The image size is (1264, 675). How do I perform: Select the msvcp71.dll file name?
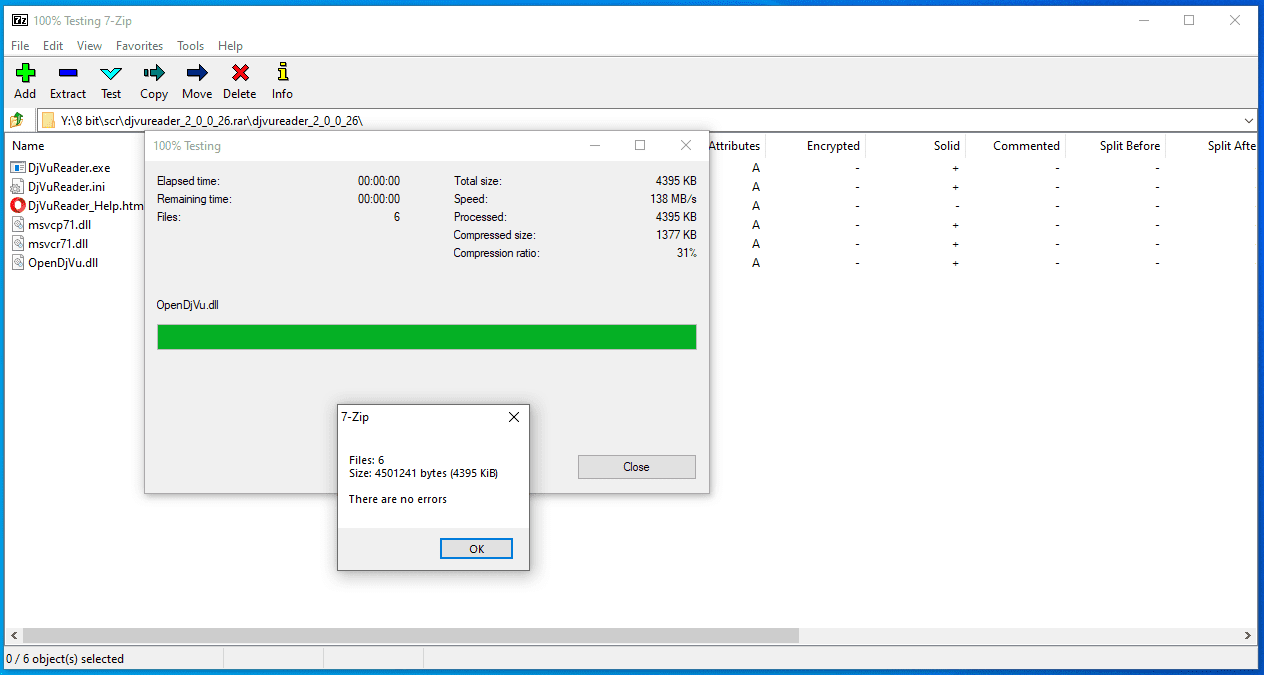click(59, 225)
